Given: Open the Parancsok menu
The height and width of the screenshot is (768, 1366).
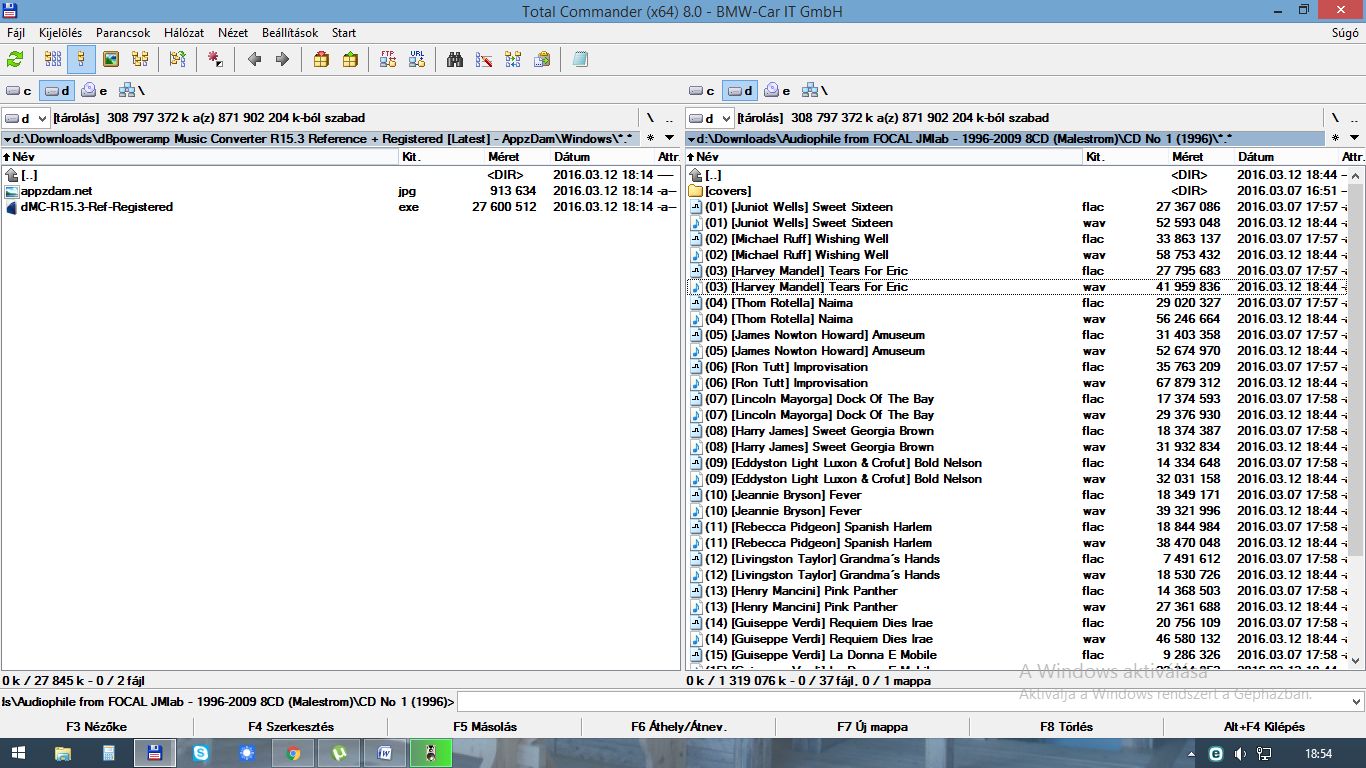Looking at the screenshot, I should click(123, 33).
